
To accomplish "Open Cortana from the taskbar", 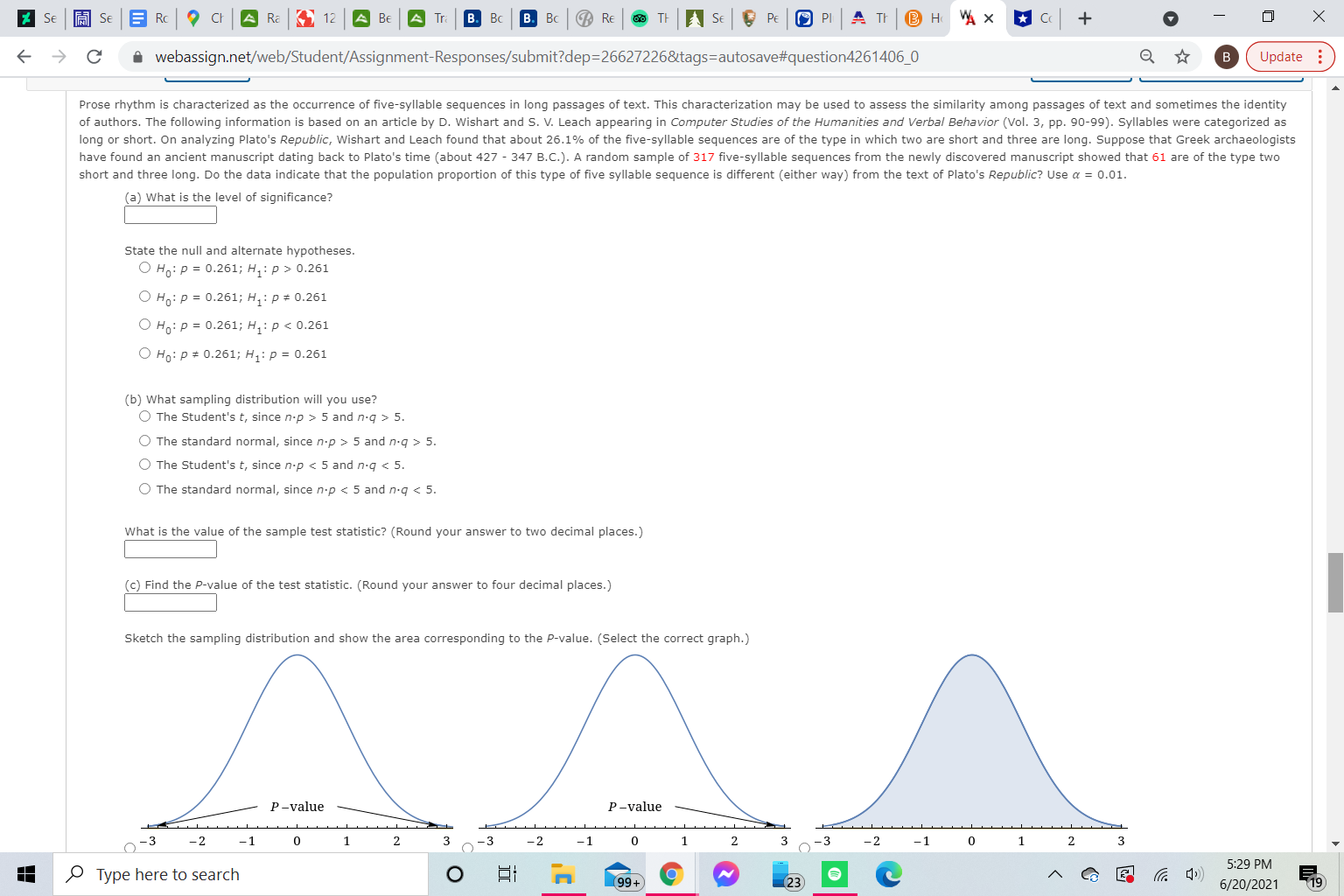I will click(455, 874).
